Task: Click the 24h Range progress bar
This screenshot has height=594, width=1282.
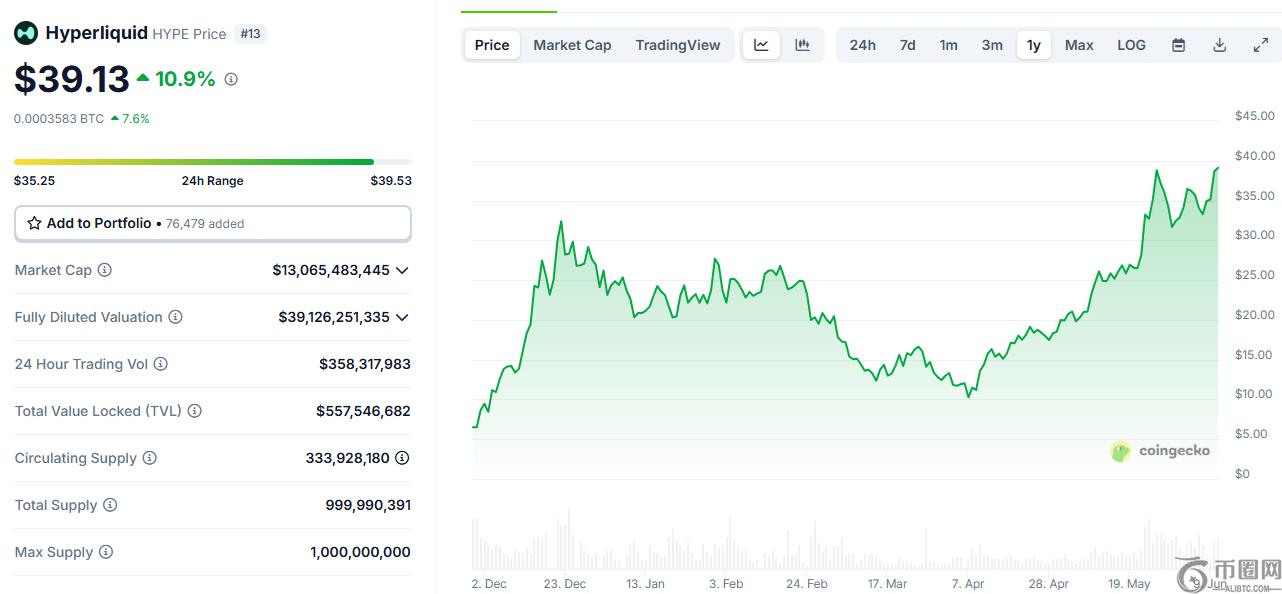Action: [212, 161]
